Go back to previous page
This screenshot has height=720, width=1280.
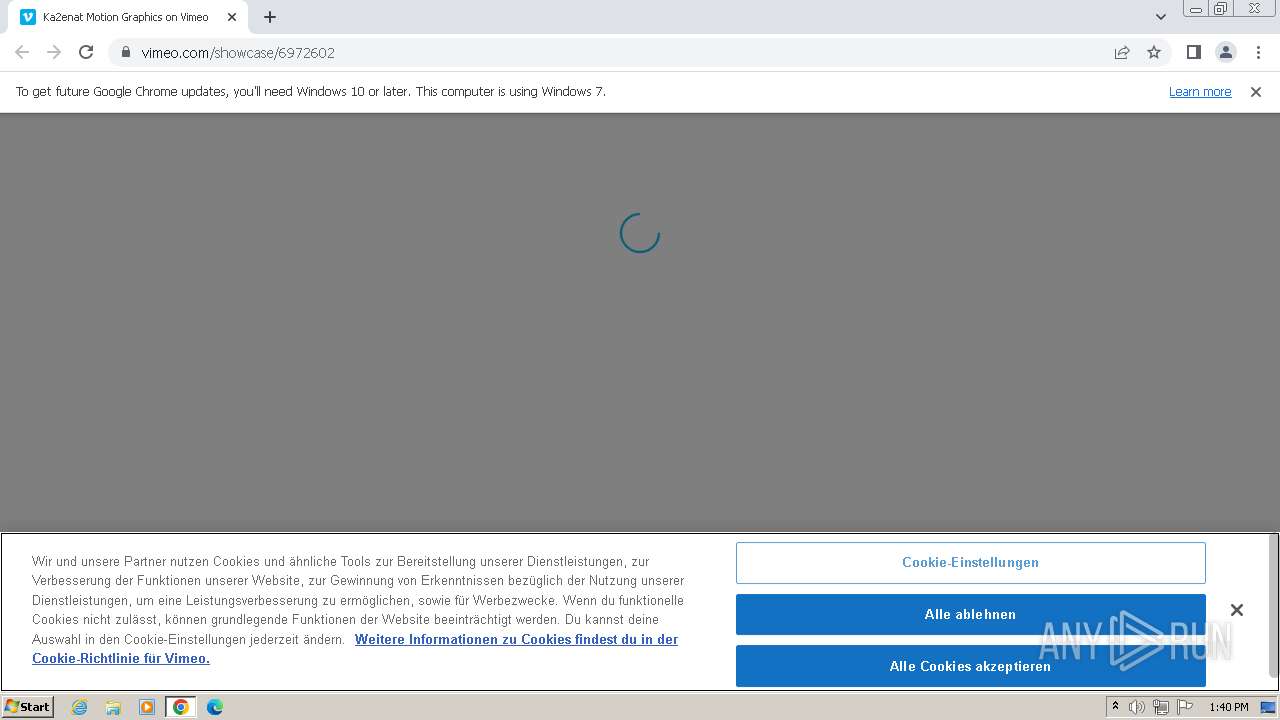tap(22, 52)
